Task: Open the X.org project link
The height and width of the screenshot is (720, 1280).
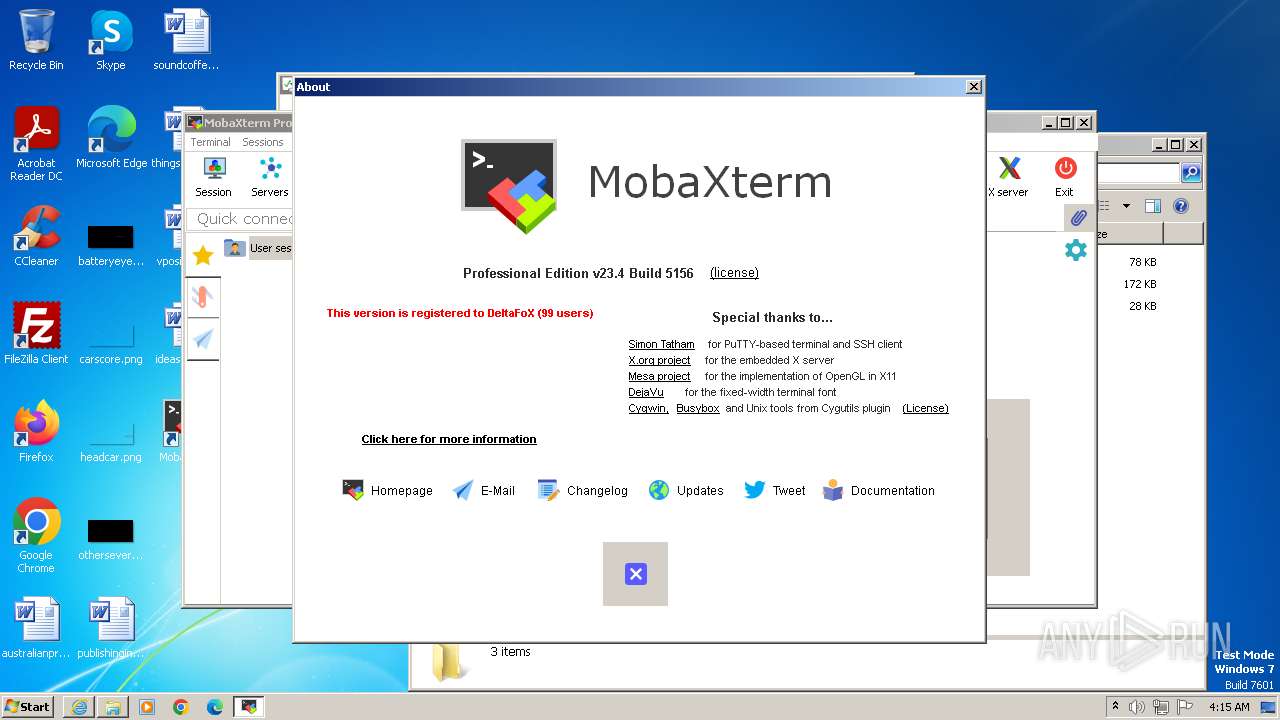Action: (x=659, y=360)
